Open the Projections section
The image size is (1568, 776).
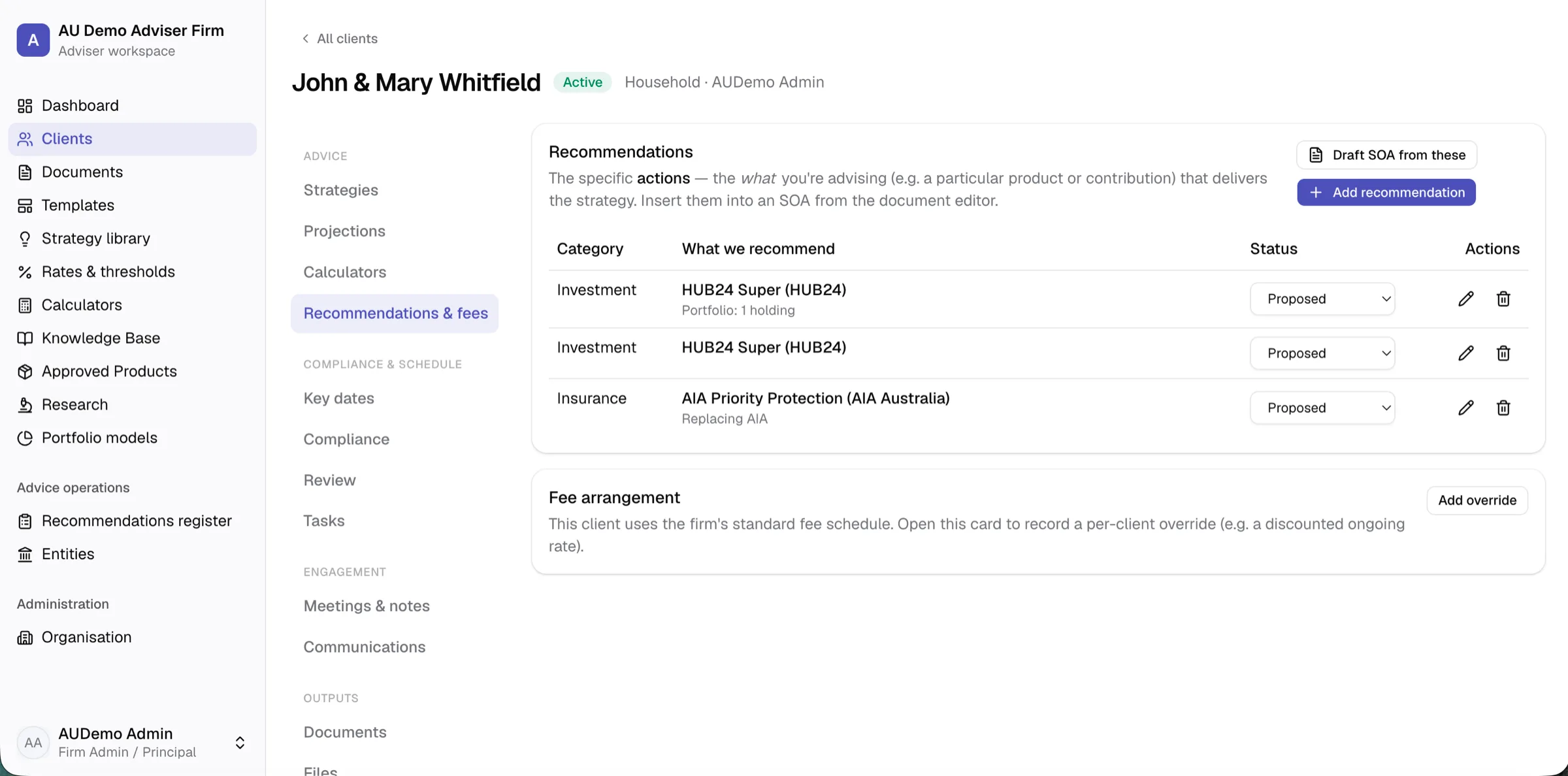pos(344,231)
